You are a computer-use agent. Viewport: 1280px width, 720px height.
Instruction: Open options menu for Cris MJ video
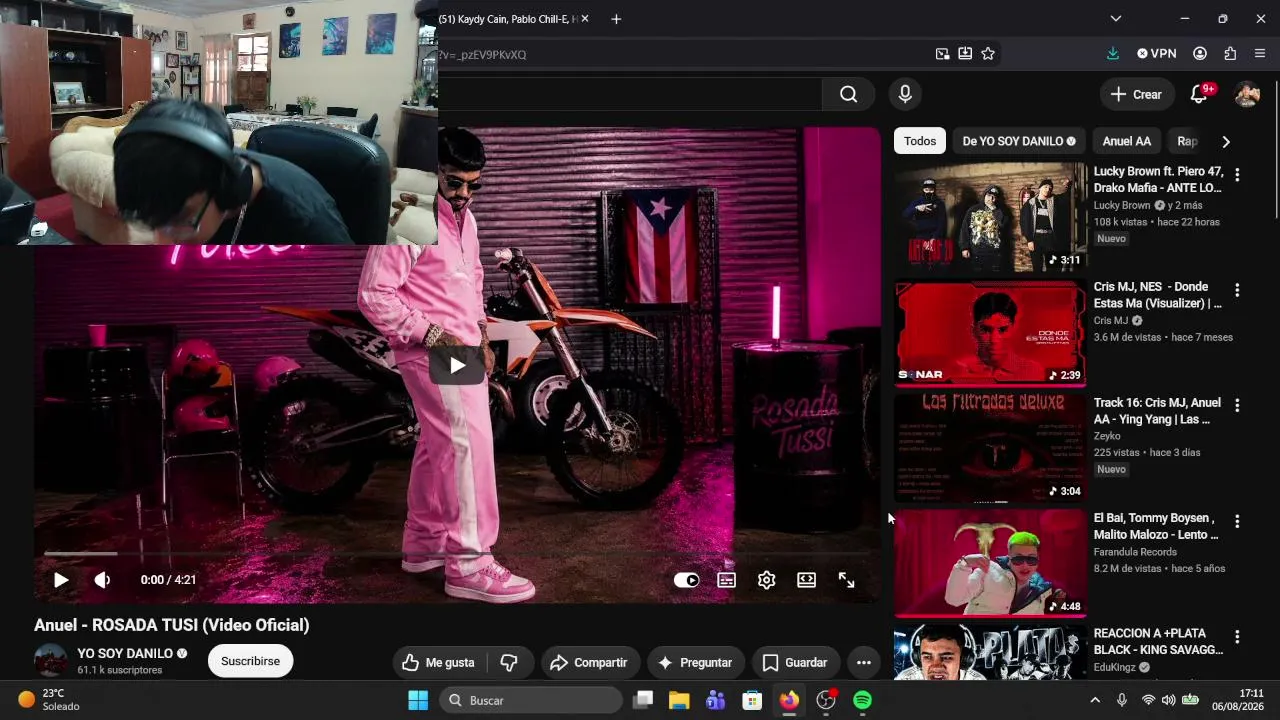1237,290
